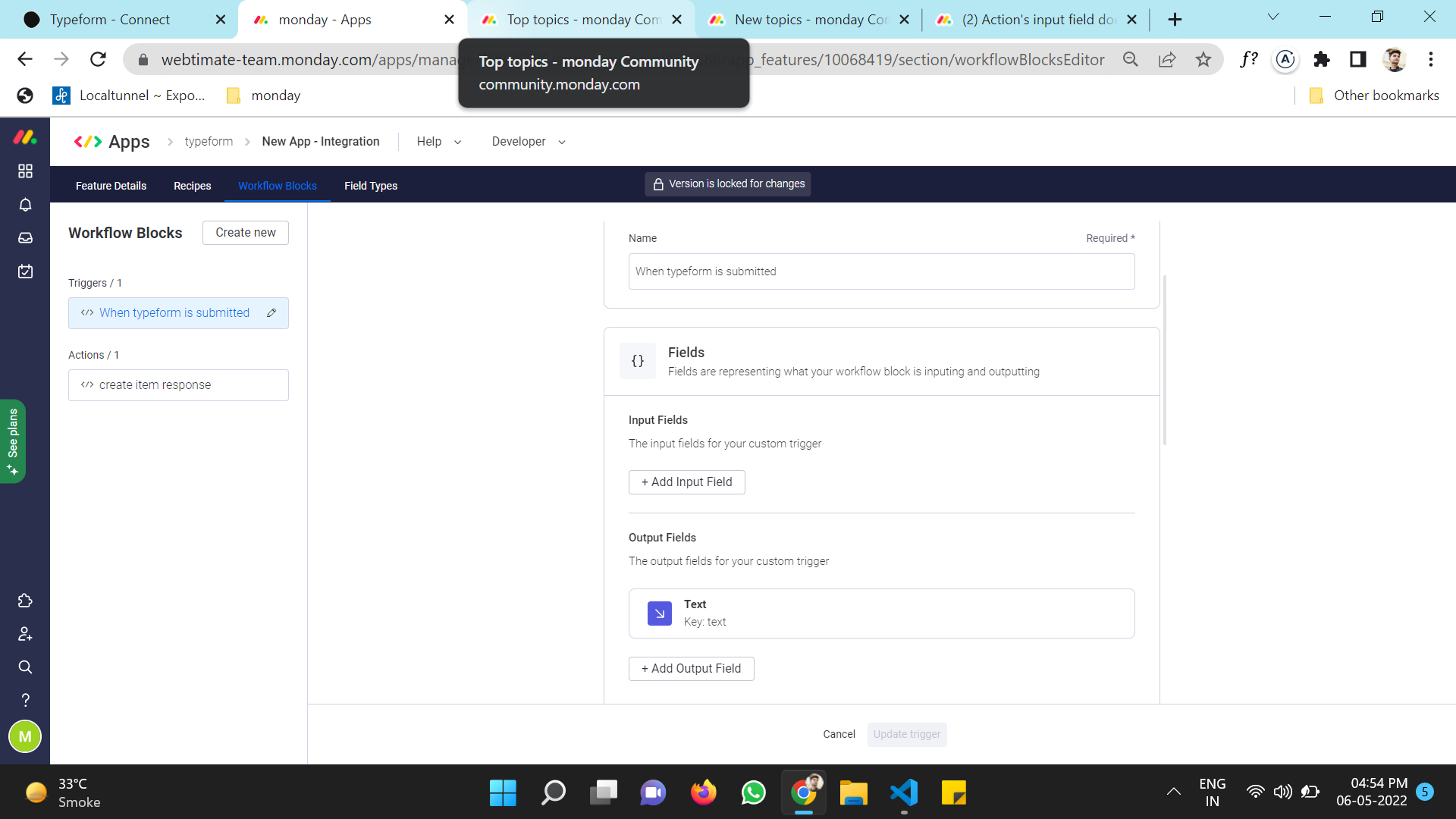Open the notifications bell in sidebar
The width and height of the screenshot is (1456, 819).
(25, 205)
